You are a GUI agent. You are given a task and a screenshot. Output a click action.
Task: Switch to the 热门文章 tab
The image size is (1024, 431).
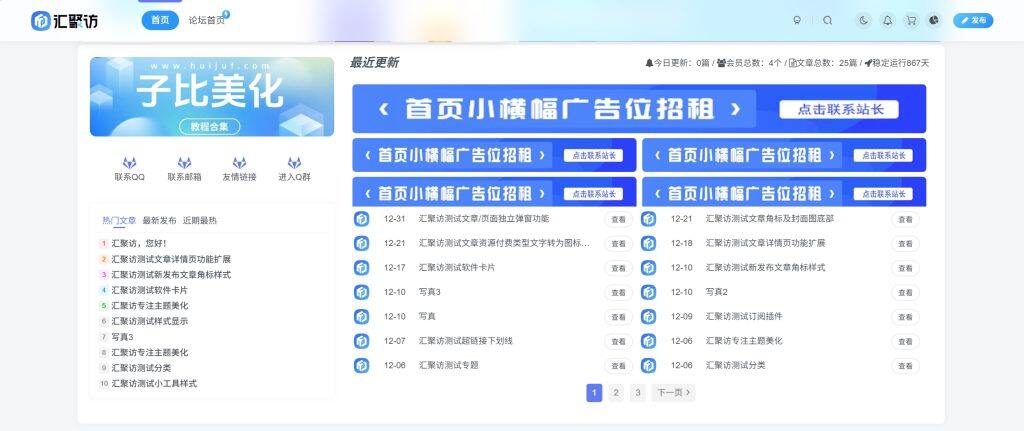pyautogui.click(x=119, y=221)
